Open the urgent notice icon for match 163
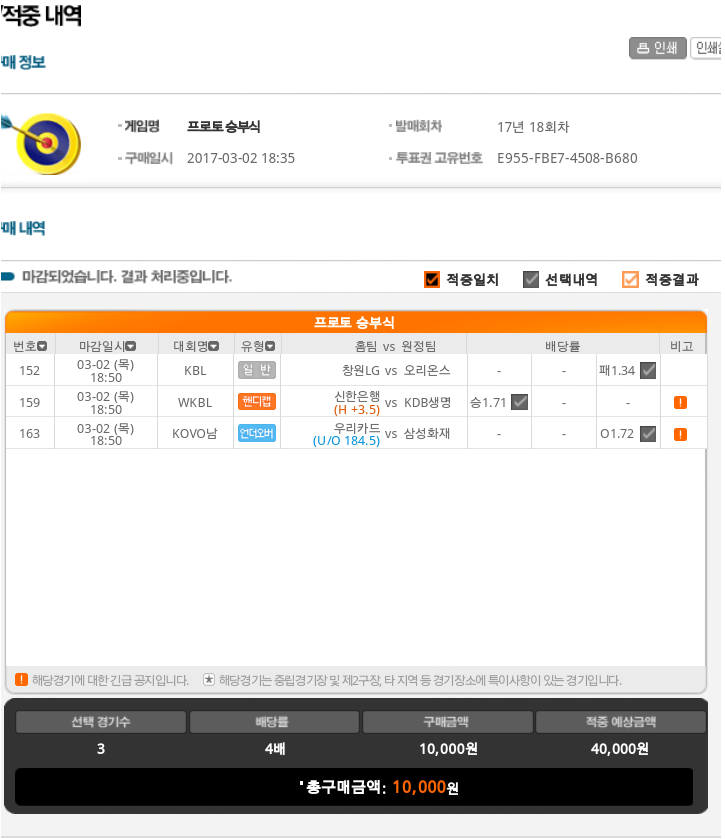This screenshot has width=725, height=839. coord(680,434)
